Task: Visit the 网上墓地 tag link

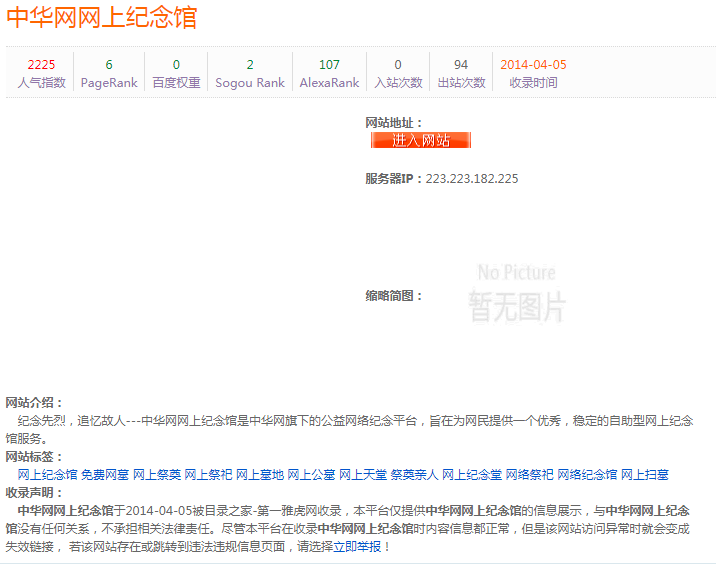Action: [260, 475]
